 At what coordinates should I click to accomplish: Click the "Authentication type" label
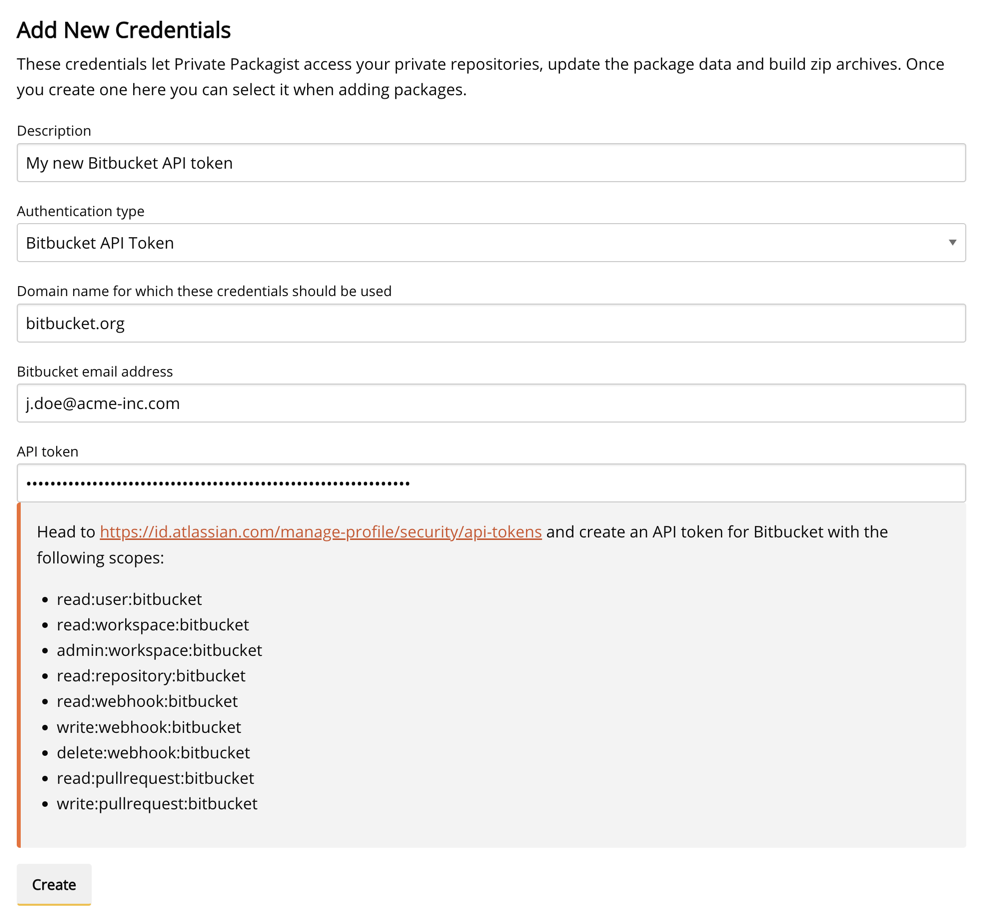pos(81,211)
